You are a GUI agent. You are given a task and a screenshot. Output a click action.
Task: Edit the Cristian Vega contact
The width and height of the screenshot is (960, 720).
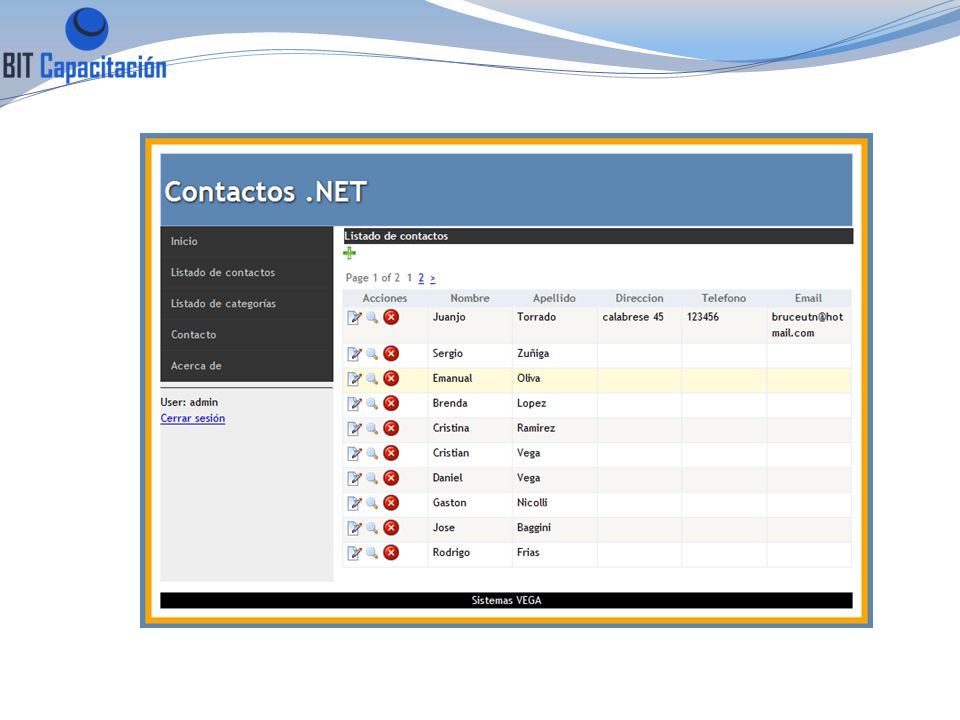354,453
